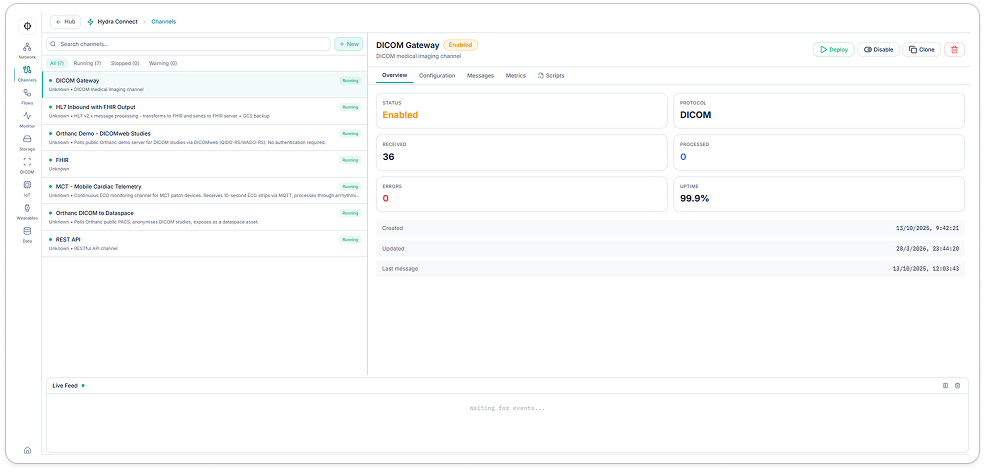Clone the DICOM Gateway channel
Viewport: 985px width, 471px height.
(x=922, y=50)
